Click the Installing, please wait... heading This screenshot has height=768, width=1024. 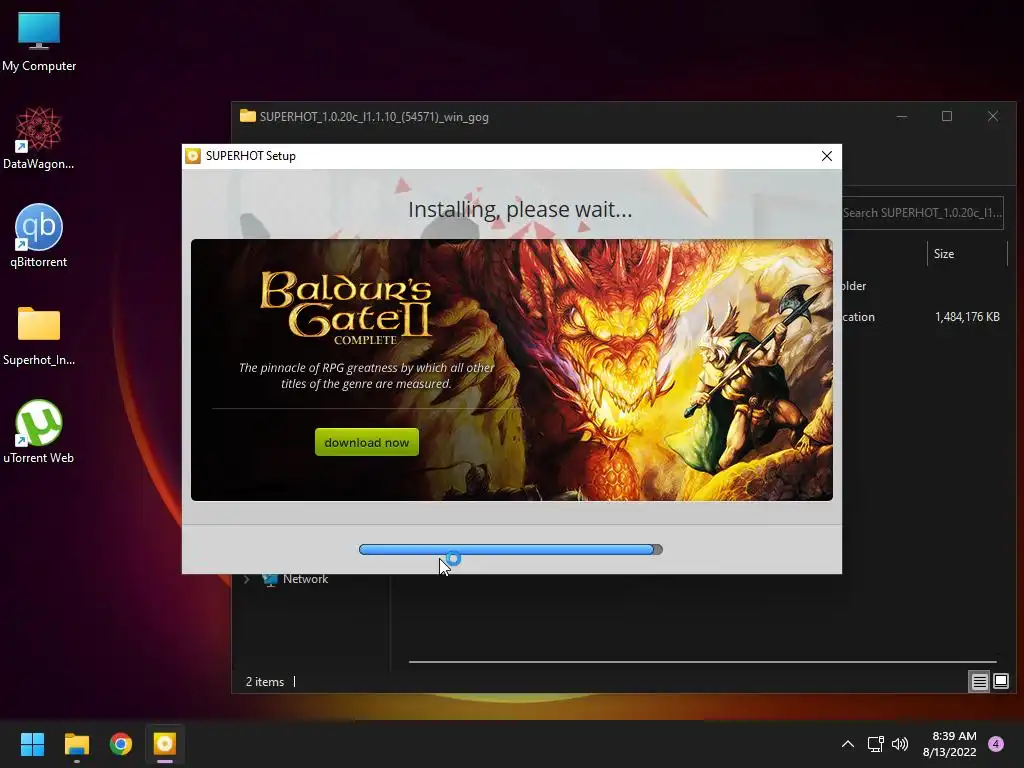pos(520,210)
